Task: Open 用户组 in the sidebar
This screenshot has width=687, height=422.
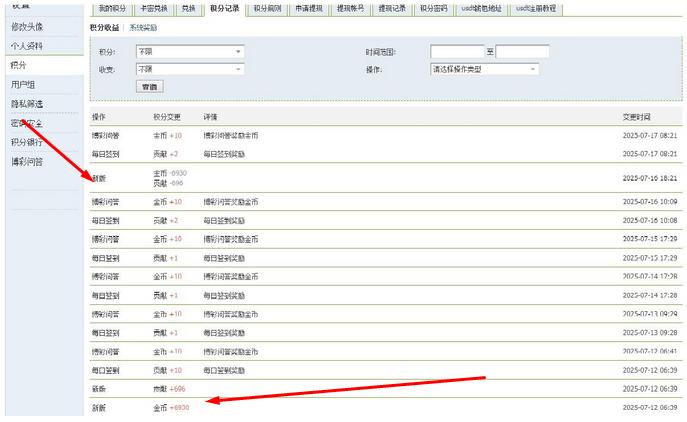Action: coord(23,85)
